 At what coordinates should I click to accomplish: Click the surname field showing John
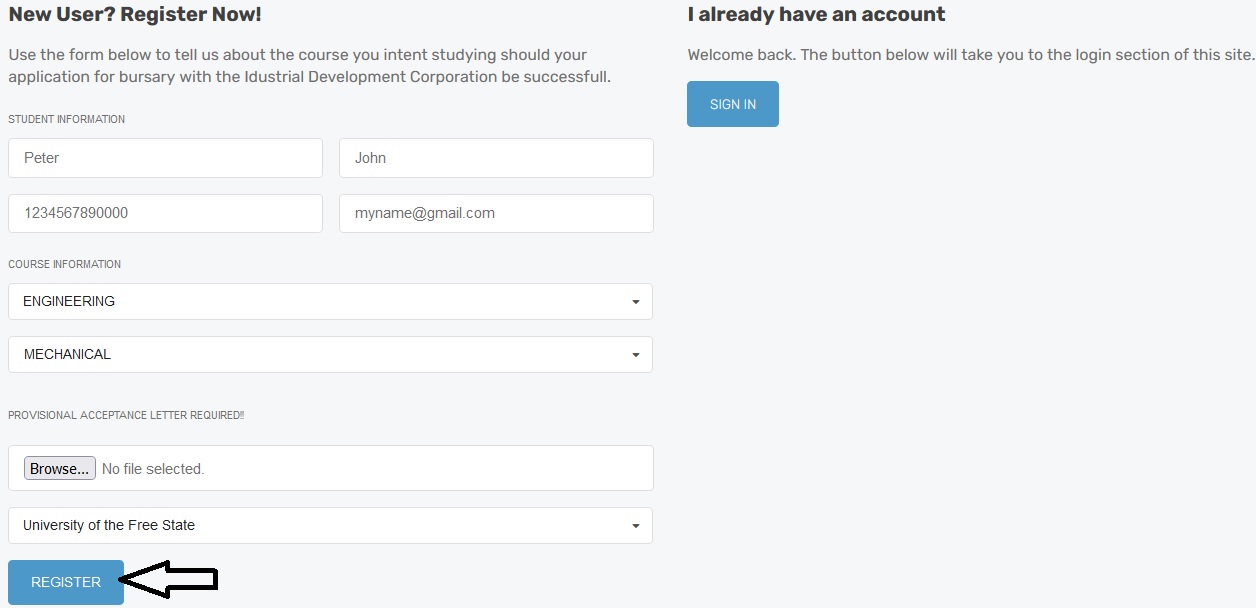coord(496,158)
